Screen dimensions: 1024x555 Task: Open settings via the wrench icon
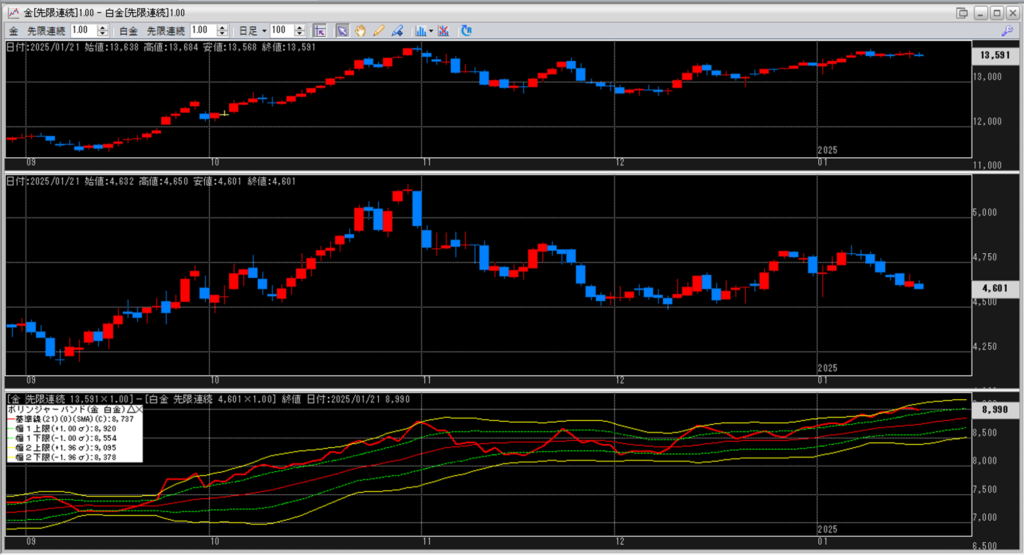pyautogui.click(x=1007, y=31)
